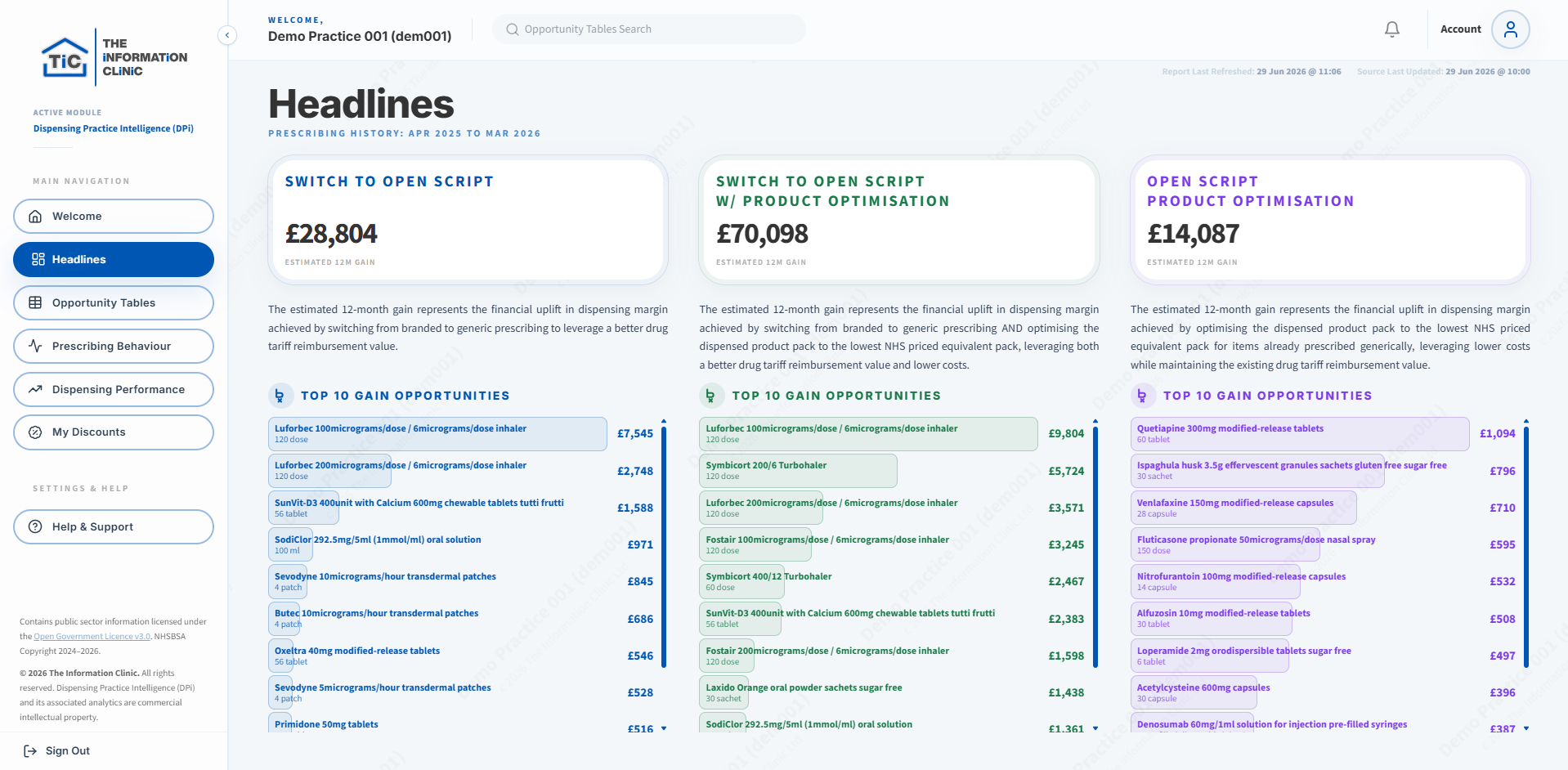
Task: Click the purple Quetiapine 300mg bar
Action: click(1300, 434)
